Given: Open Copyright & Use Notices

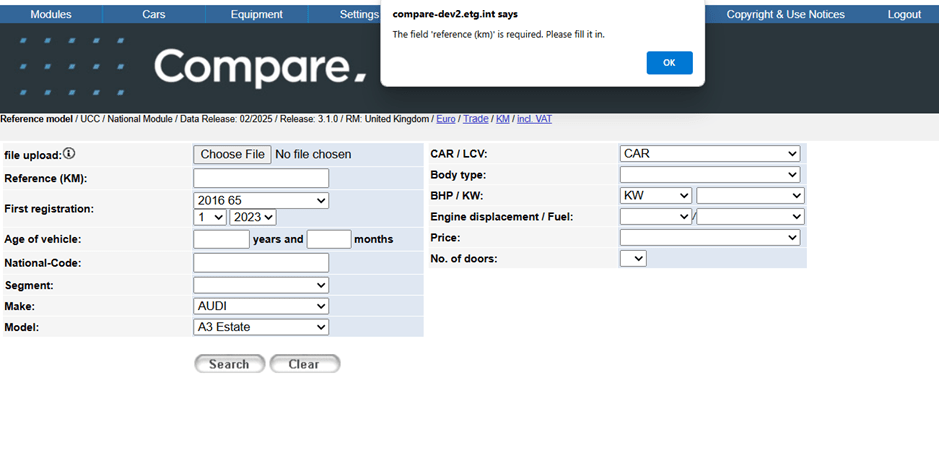Looking at the screenshot, I should [x=785, y=14].
